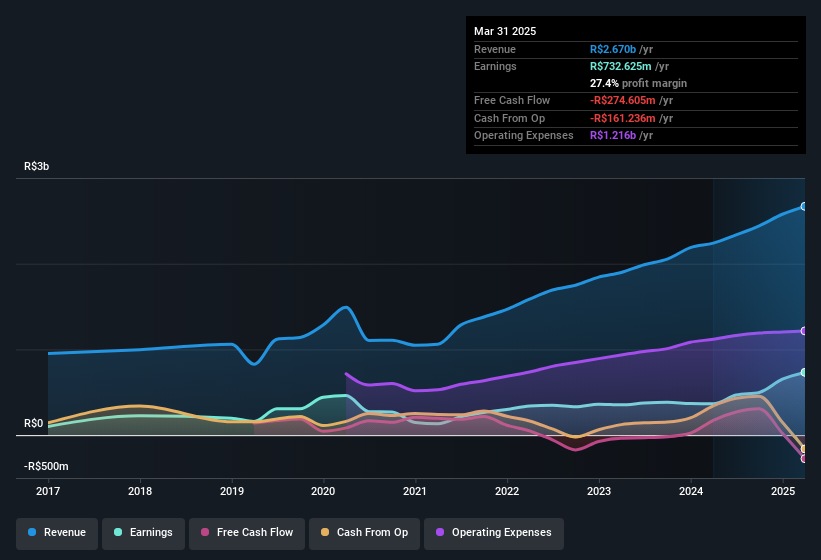Click the Earnings line endpoint marker
Image resolution: width=821 pixels, height=560 pixels.
click(x=804, y=372)
